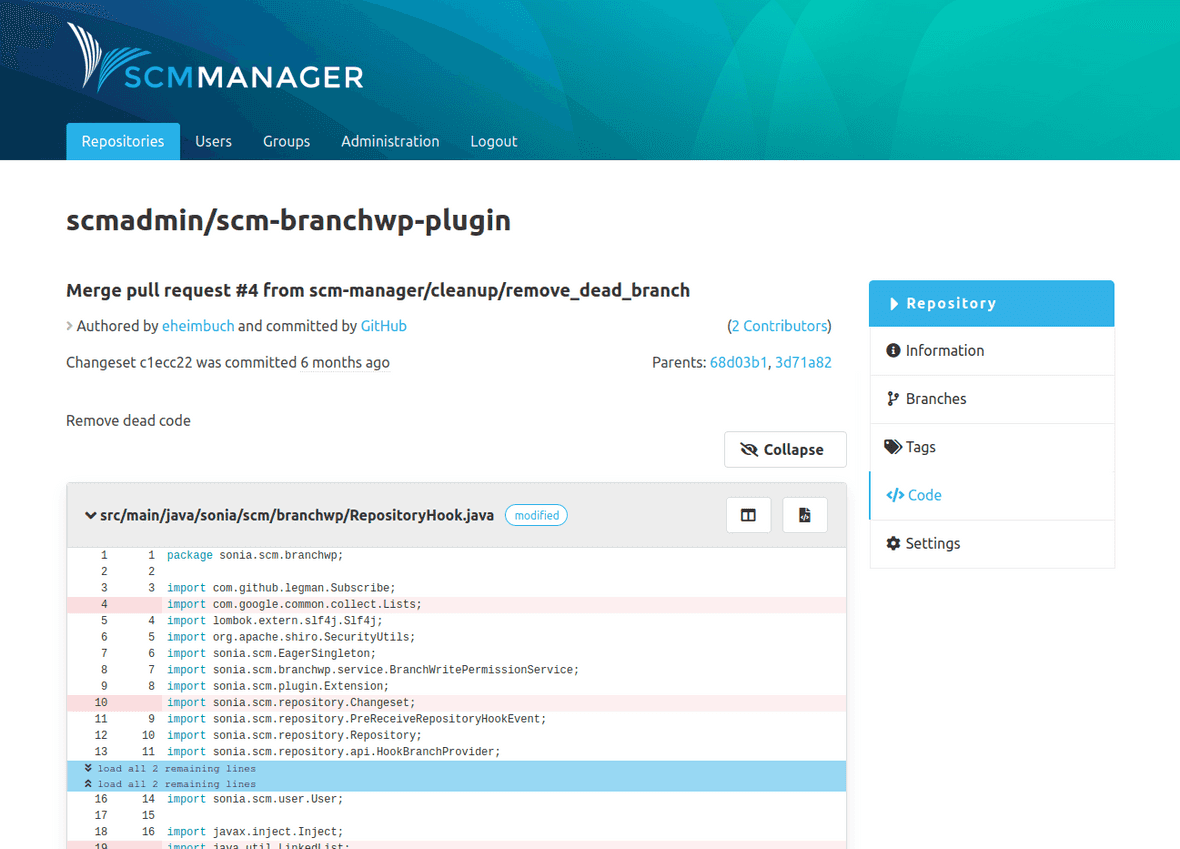Collapse the RepositoryHook.java diff via its chevron

click(90, 515)
